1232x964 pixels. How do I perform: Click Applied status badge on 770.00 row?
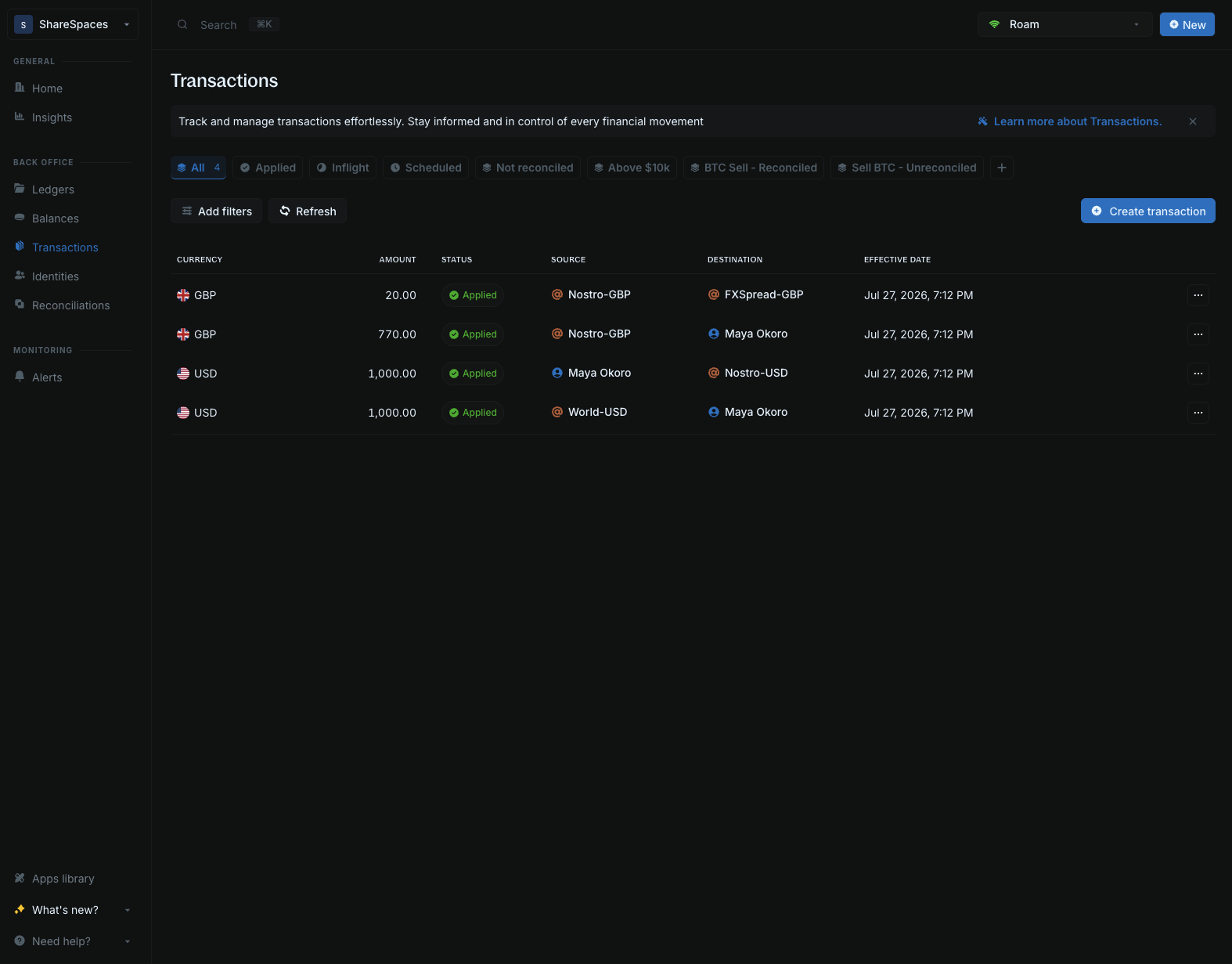coord(473,334)
